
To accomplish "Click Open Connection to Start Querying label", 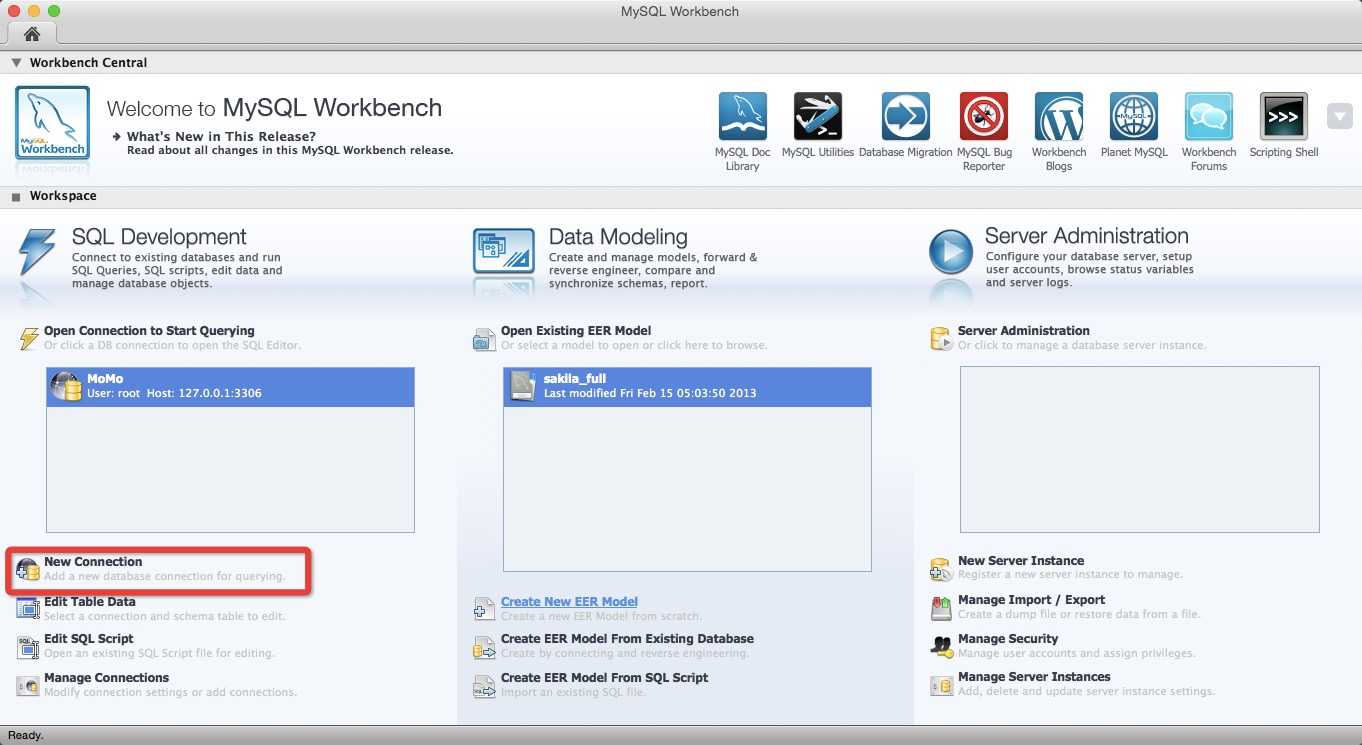I will [149, 331].
